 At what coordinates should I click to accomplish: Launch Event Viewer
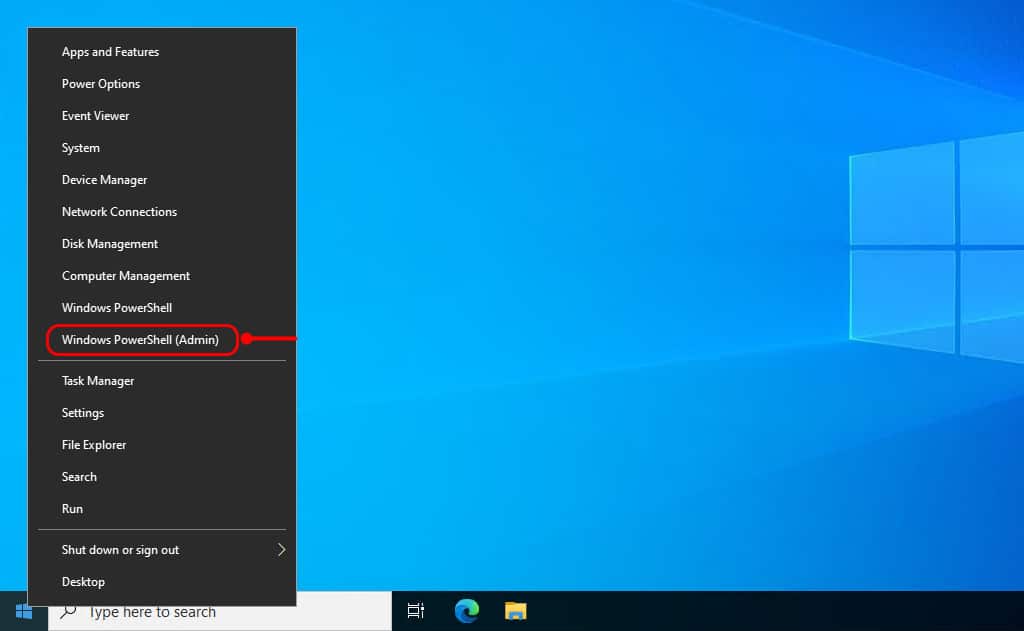(162, 116)
